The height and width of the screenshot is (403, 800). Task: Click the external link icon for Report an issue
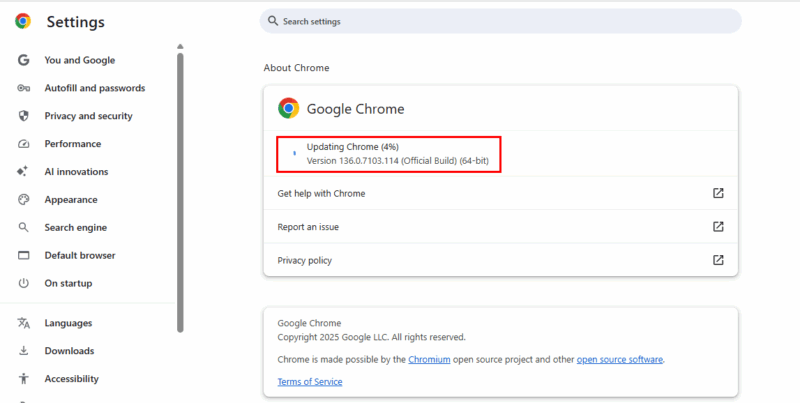(718, 226)
